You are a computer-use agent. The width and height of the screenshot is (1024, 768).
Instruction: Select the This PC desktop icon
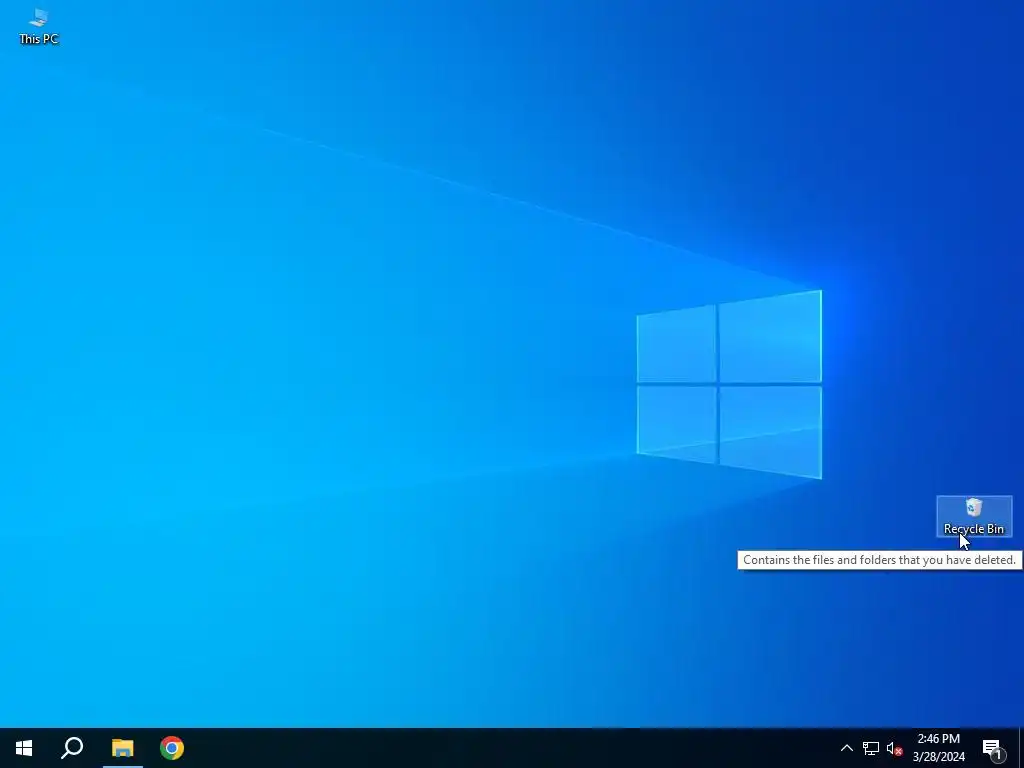(39, 26)
